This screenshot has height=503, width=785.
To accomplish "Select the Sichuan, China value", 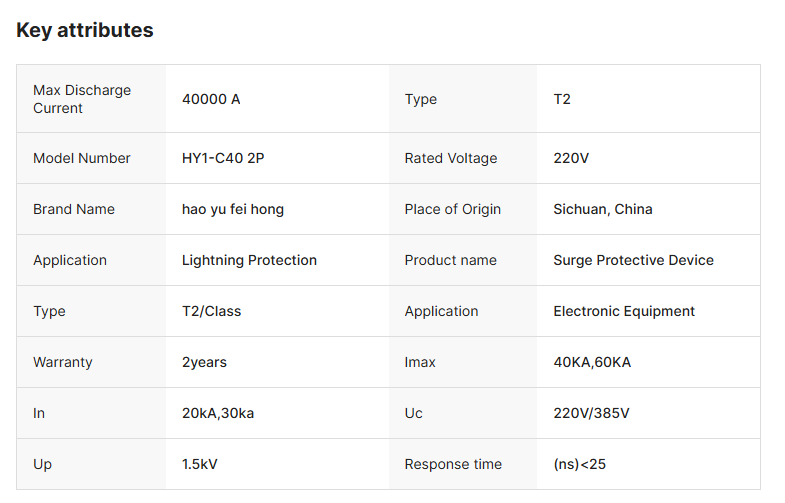I will (603, 209).
